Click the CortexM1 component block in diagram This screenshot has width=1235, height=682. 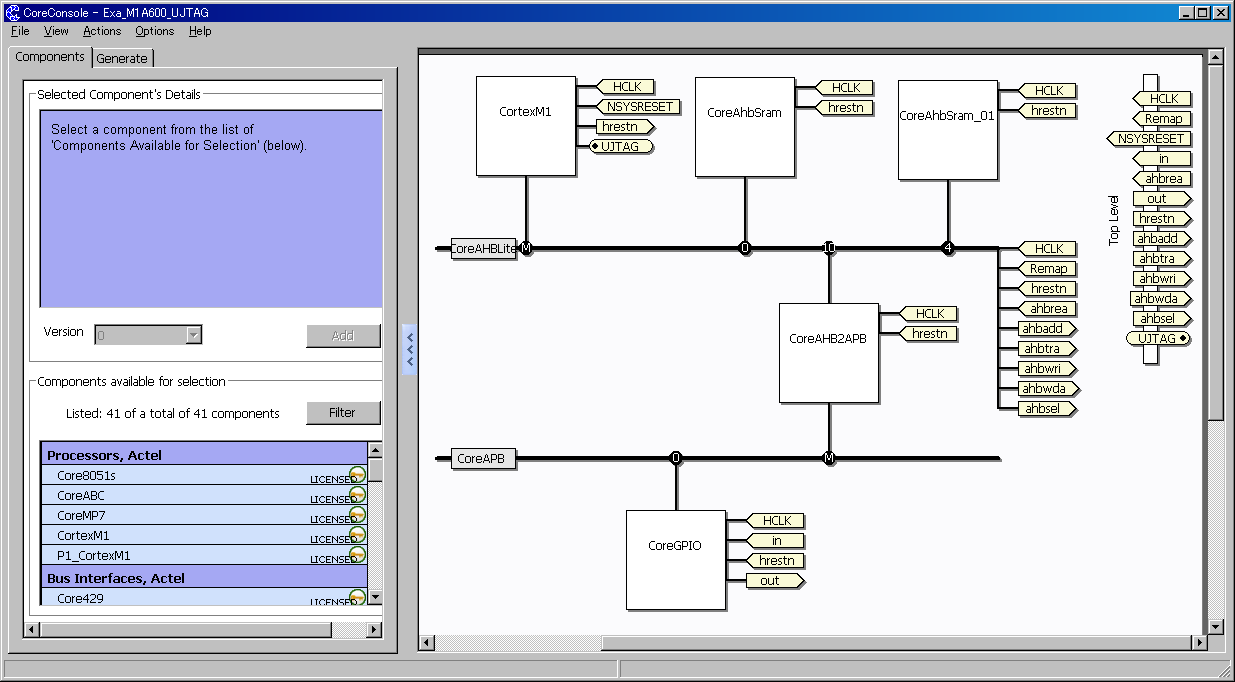[x=525, y=126]
